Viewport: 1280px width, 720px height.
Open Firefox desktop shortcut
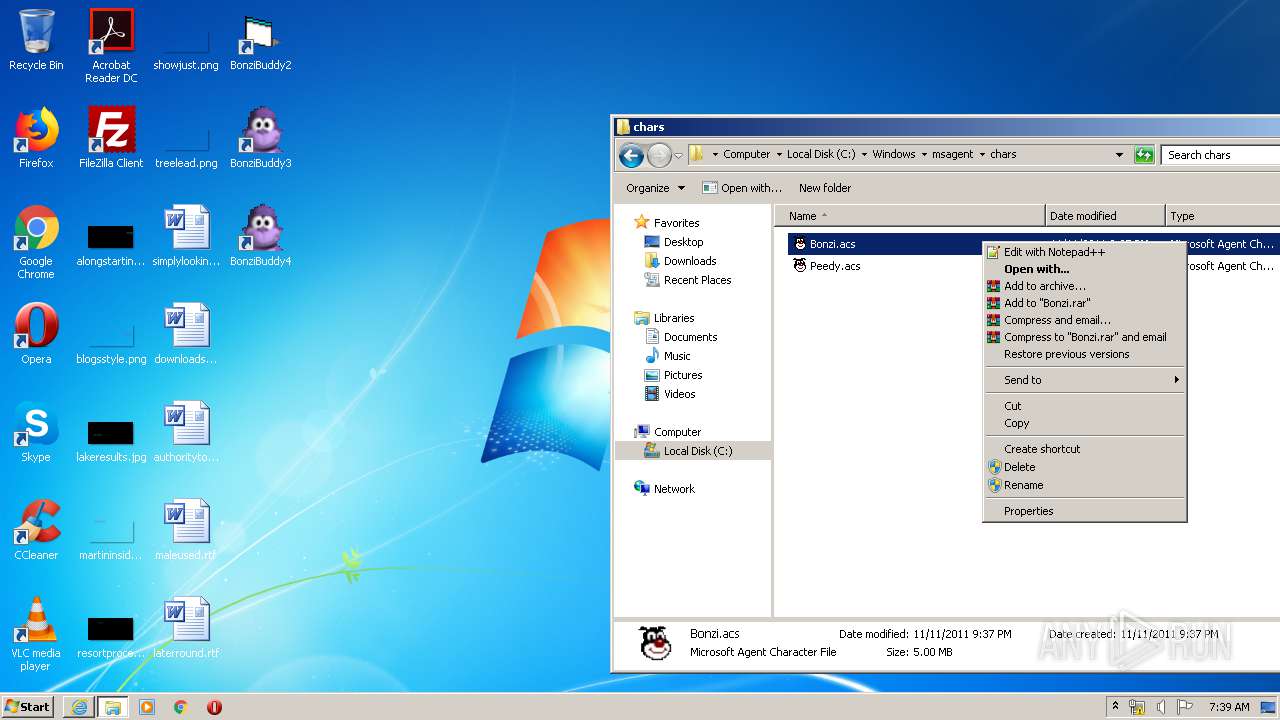(x=36, y=138)
